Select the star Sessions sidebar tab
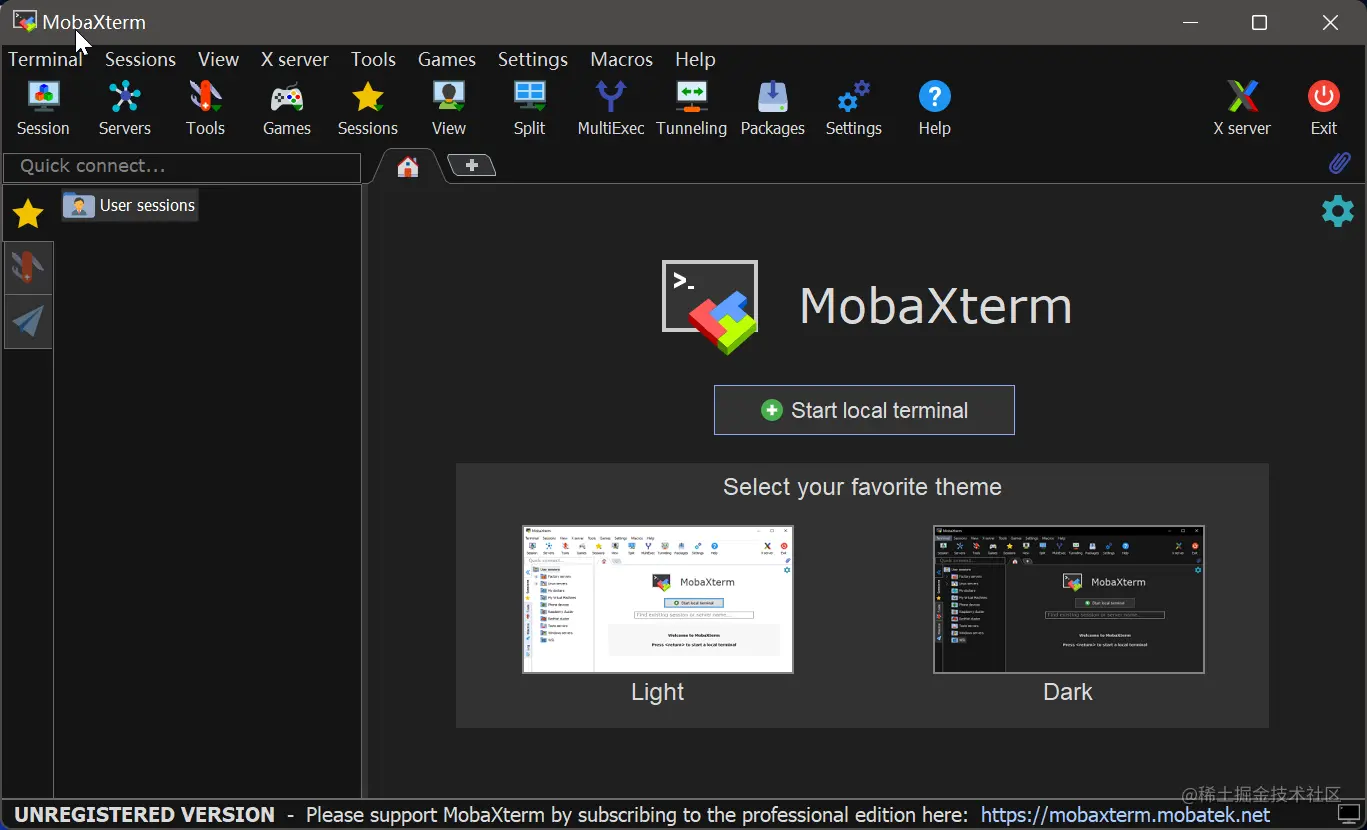The width and height of the screenshot is (1367, 830). click(x=28, y=213)
